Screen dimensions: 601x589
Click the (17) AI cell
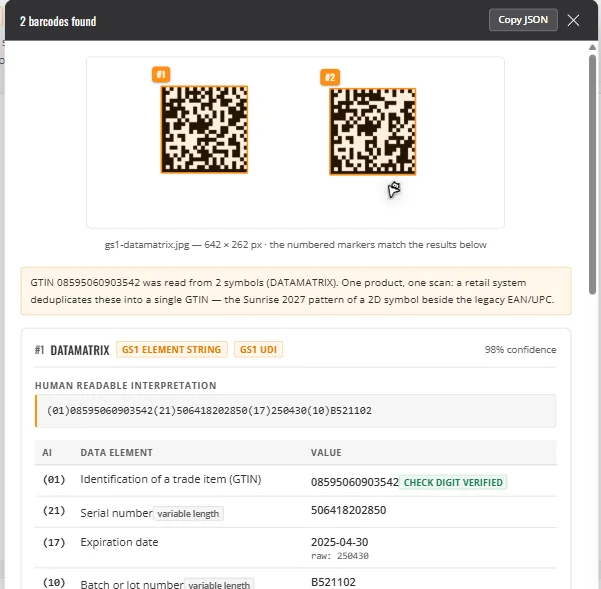click(x=54, y=543)
